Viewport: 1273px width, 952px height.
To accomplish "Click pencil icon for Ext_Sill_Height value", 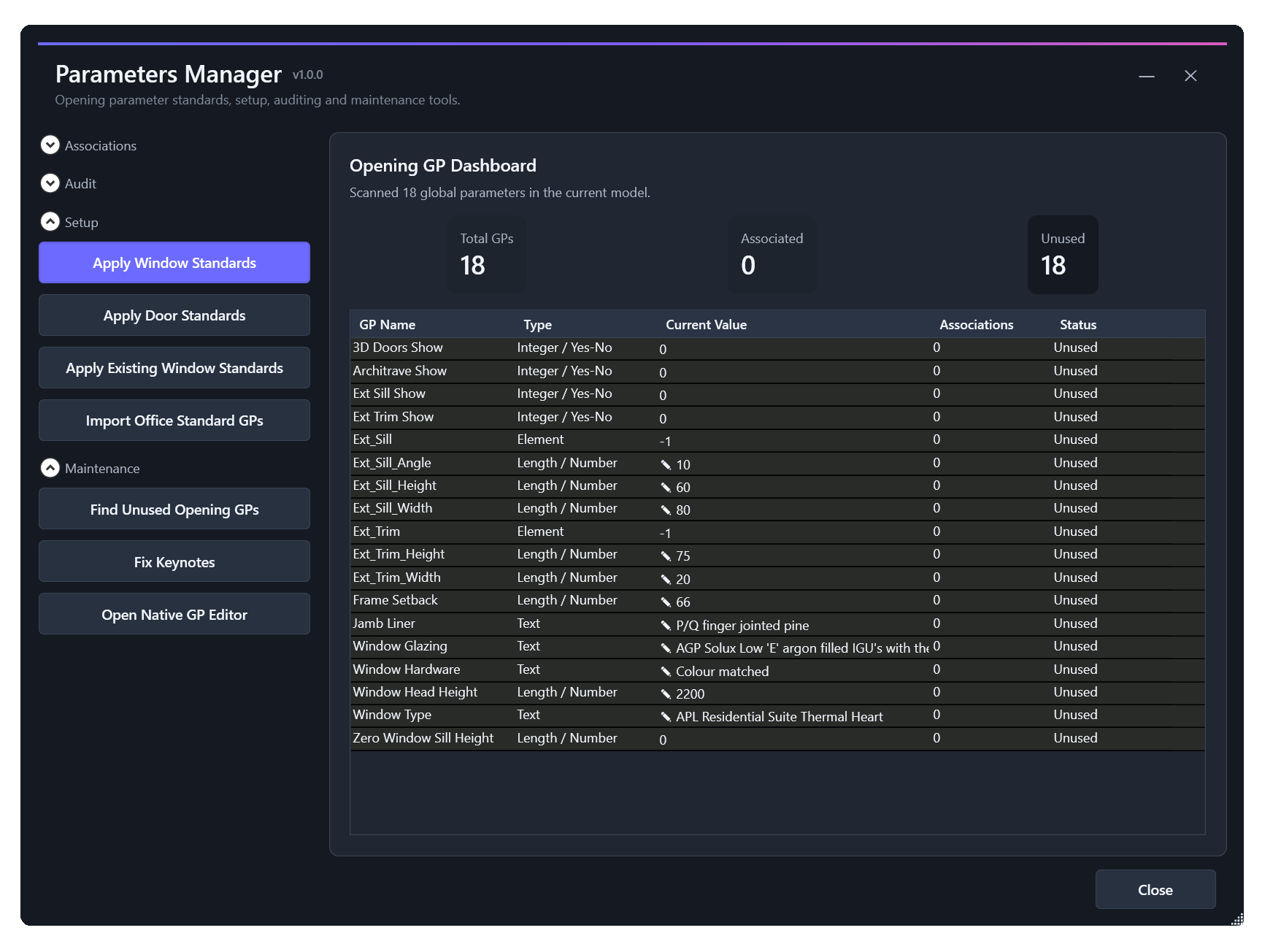I will tap(666, 487).
